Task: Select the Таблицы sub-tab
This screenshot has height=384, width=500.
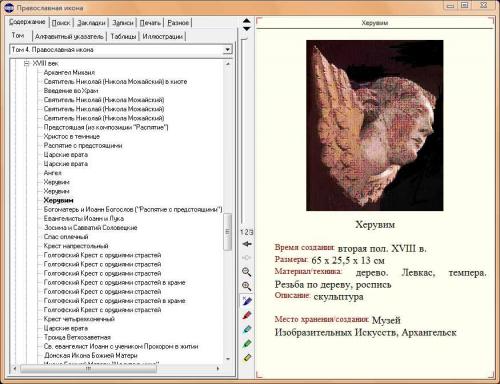Action: pyautogui.click(x=123, y=36)
